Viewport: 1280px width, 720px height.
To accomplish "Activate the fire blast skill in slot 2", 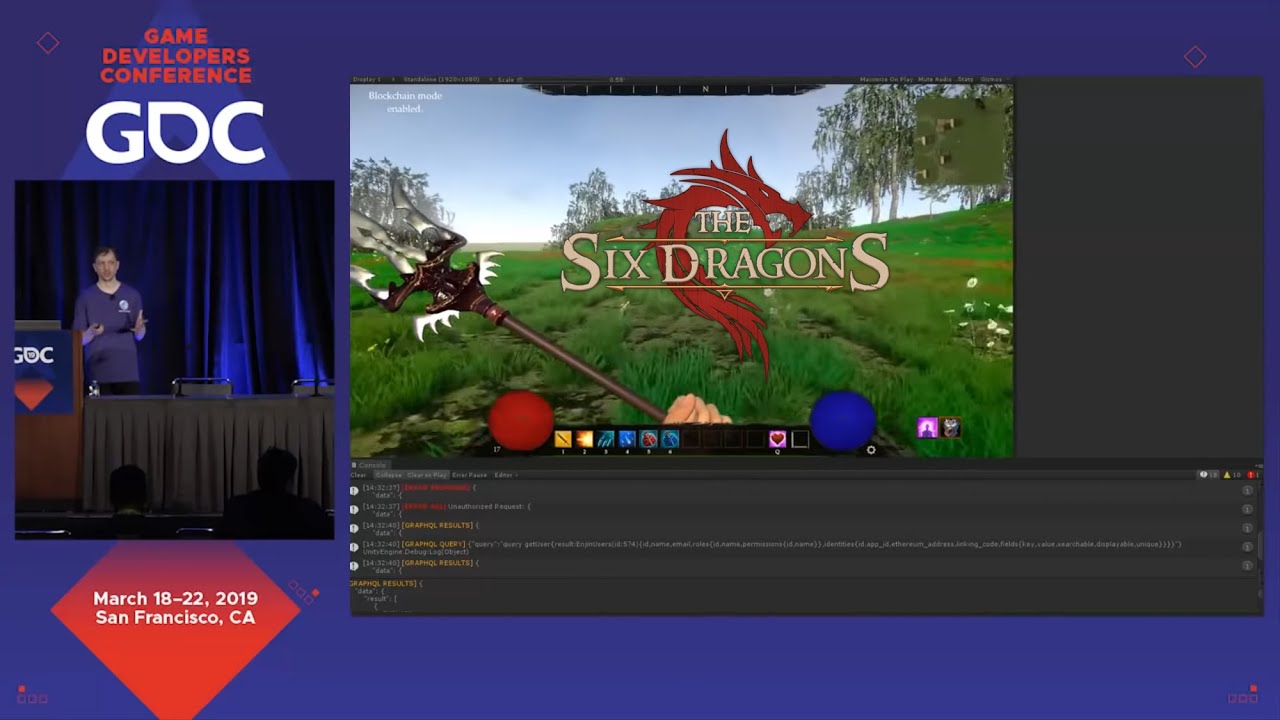I will coord(584,439).
